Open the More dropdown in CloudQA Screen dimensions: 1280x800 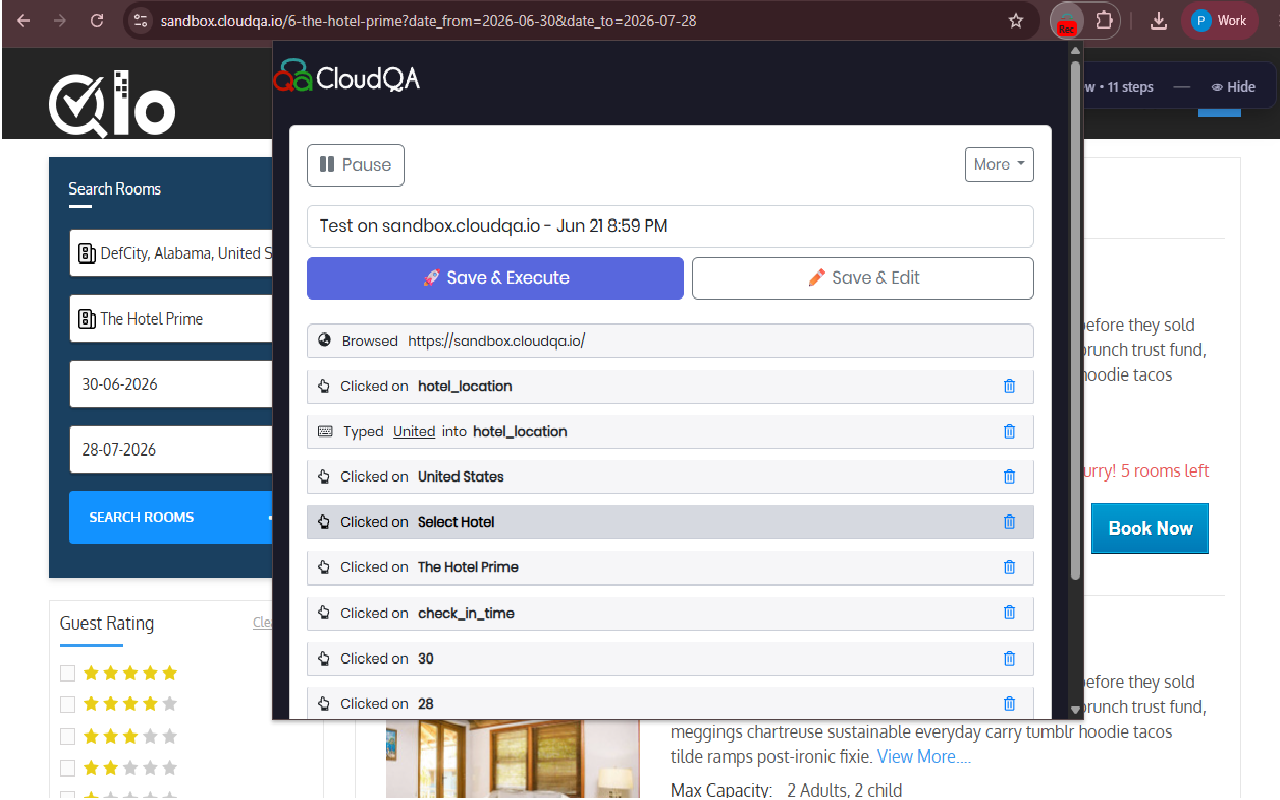click(999, 165)
